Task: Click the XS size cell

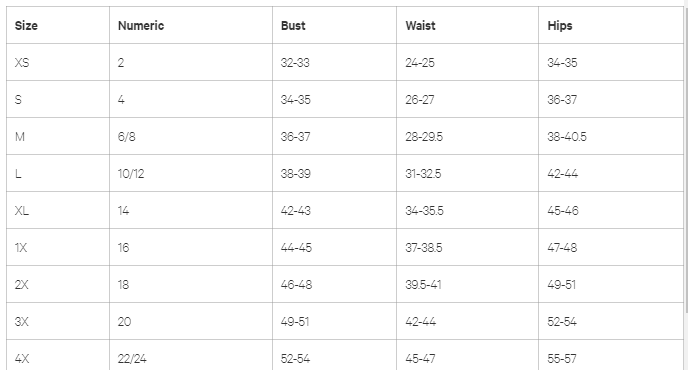Action: [x=22, y=62]
